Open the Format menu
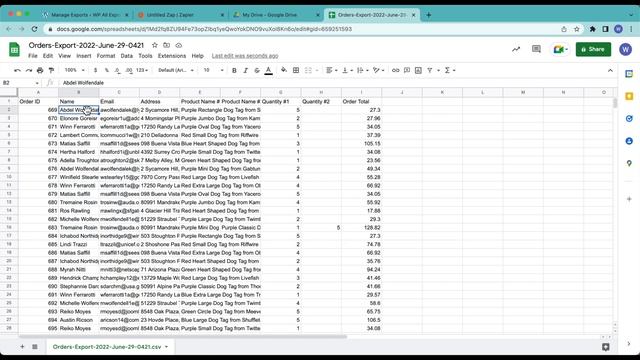 point(106,56)
